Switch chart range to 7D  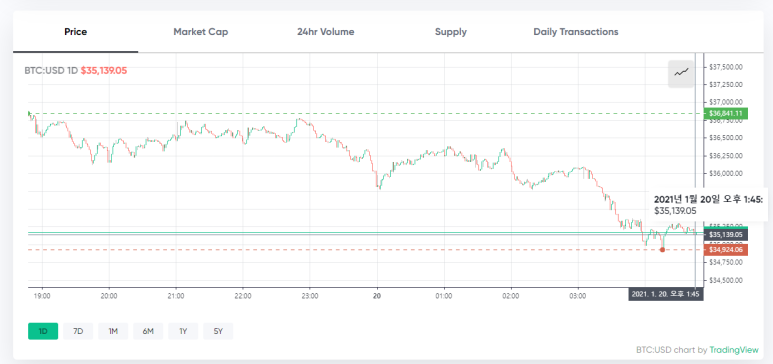point(78,331)
